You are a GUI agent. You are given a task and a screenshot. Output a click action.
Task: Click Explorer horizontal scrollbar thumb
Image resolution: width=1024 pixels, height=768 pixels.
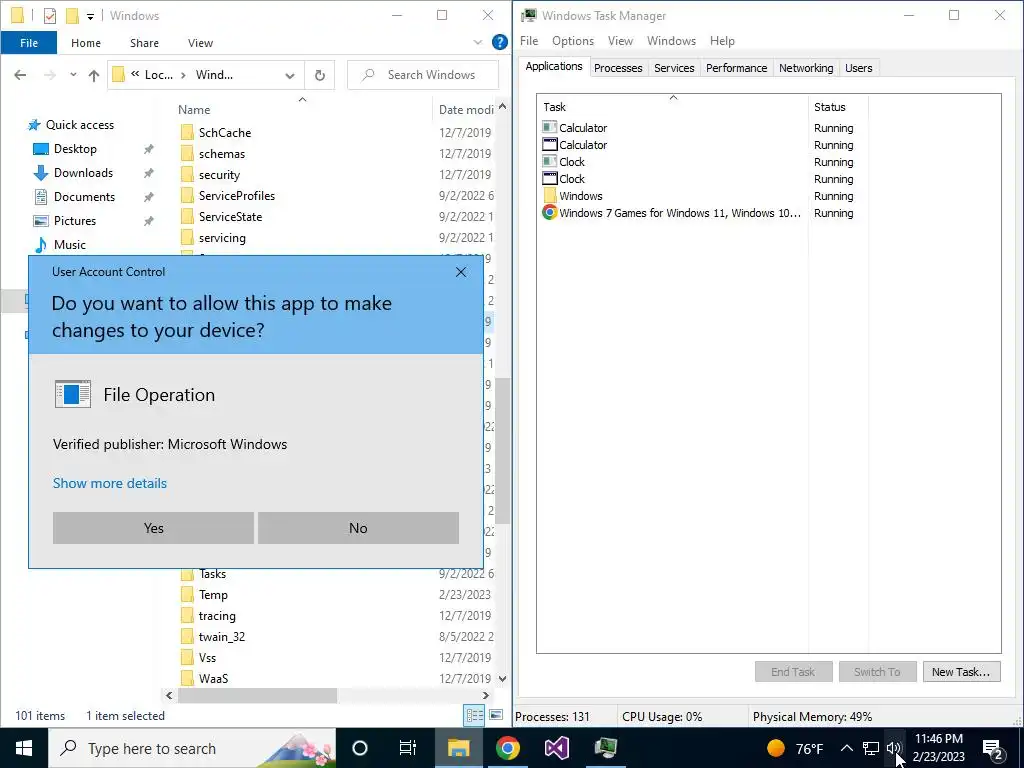click(257, 696)
